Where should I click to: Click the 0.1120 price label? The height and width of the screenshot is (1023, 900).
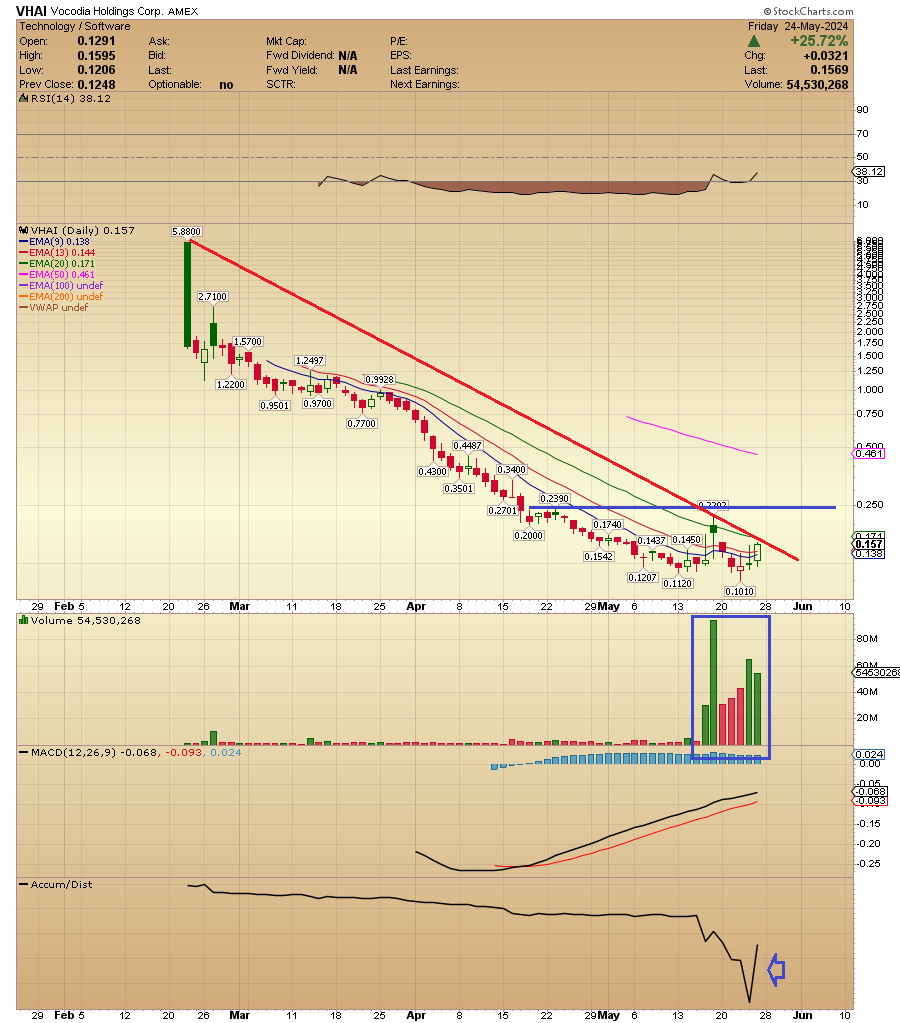pos(677,583)
